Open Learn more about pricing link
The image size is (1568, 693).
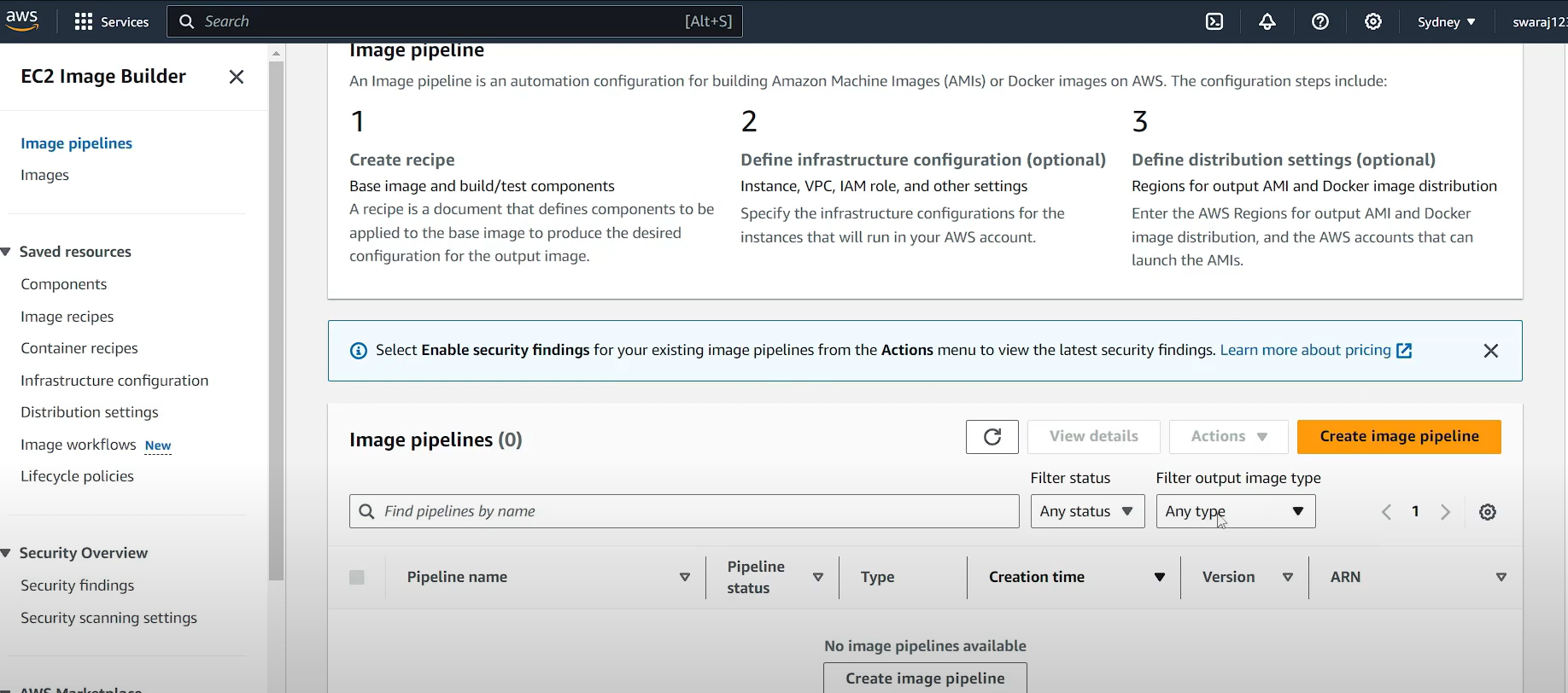pyautogui.click(x=1305, y=350)
